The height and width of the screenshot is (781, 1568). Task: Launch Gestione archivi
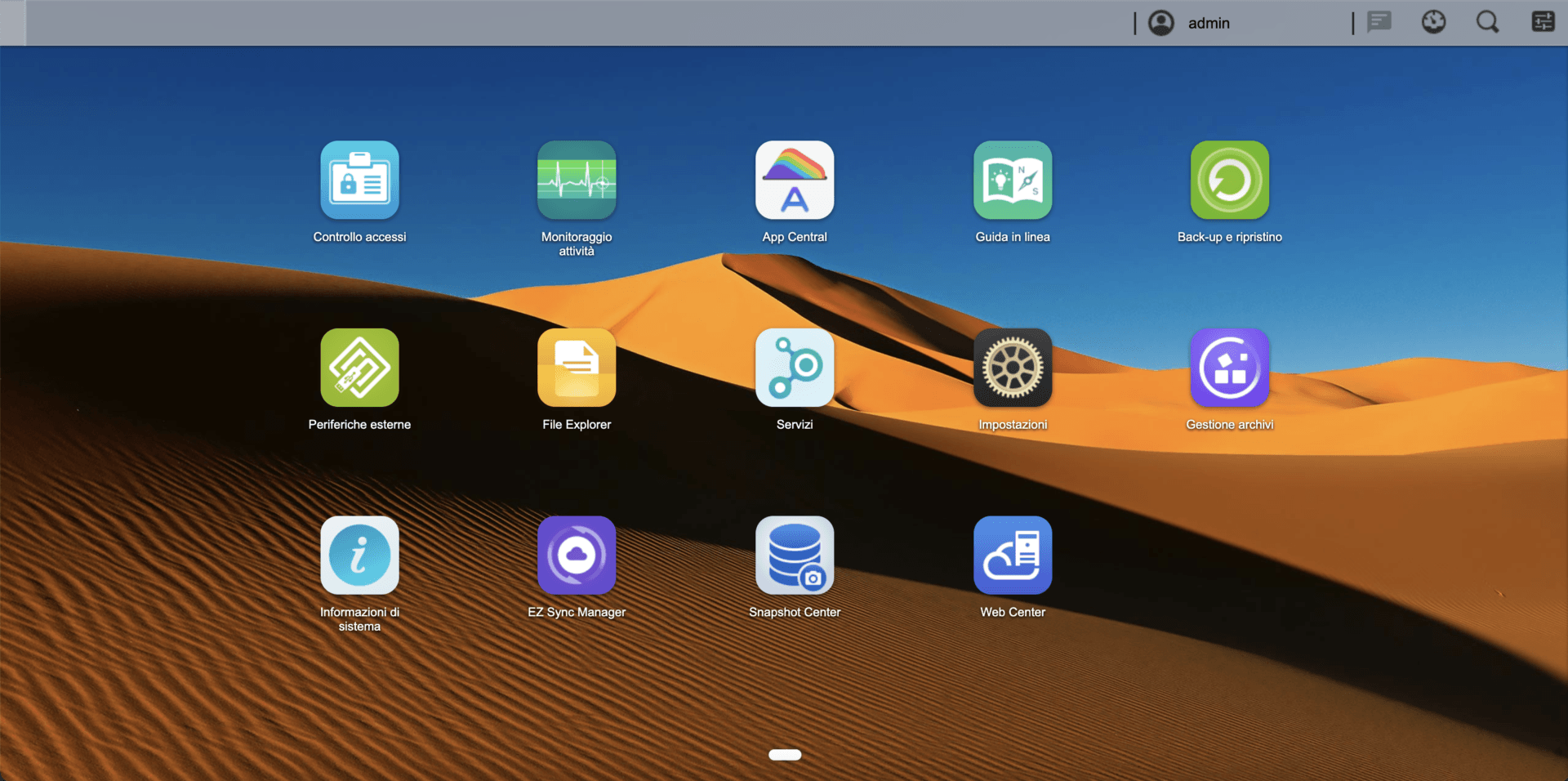coord(1229,368)
